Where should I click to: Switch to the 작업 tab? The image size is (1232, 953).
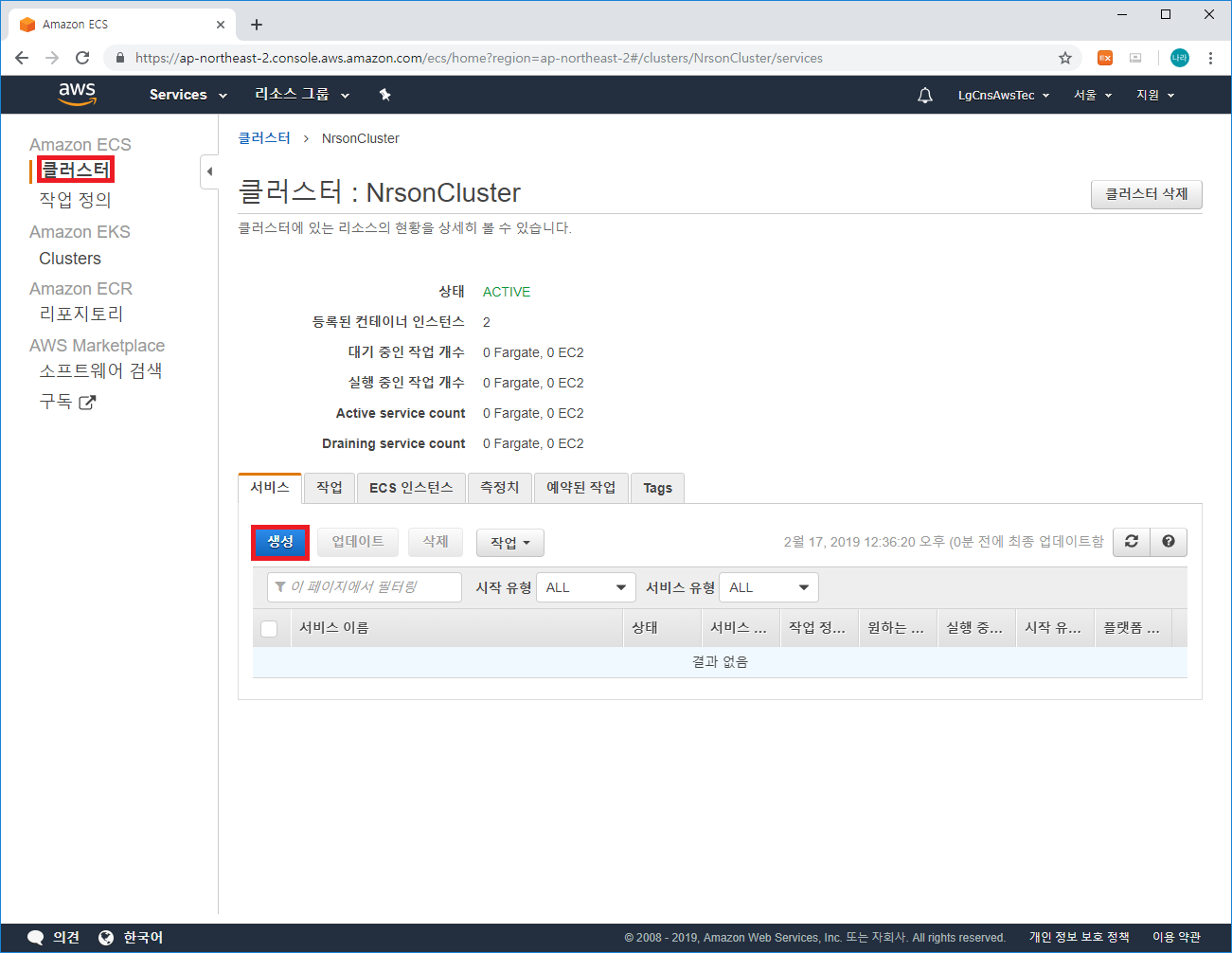330,488
